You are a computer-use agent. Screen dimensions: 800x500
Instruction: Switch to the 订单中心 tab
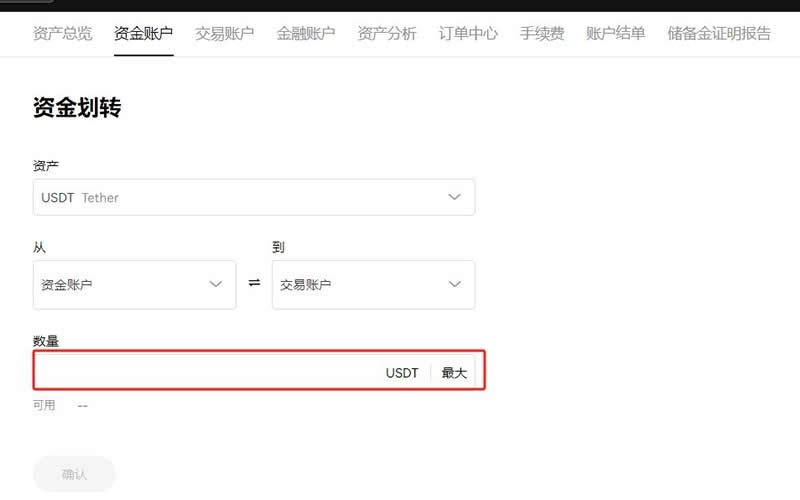point(468,34)
